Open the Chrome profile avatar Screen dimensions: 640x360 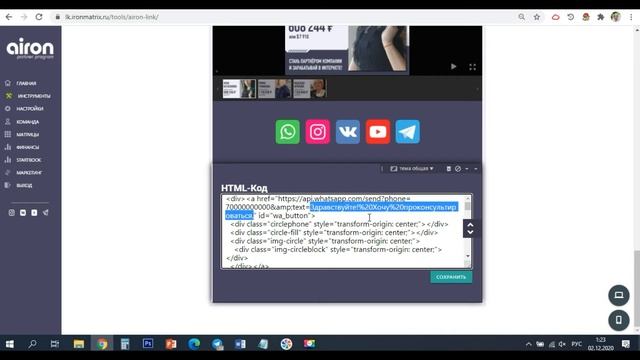pyautogui.click(x=616, y=17)
